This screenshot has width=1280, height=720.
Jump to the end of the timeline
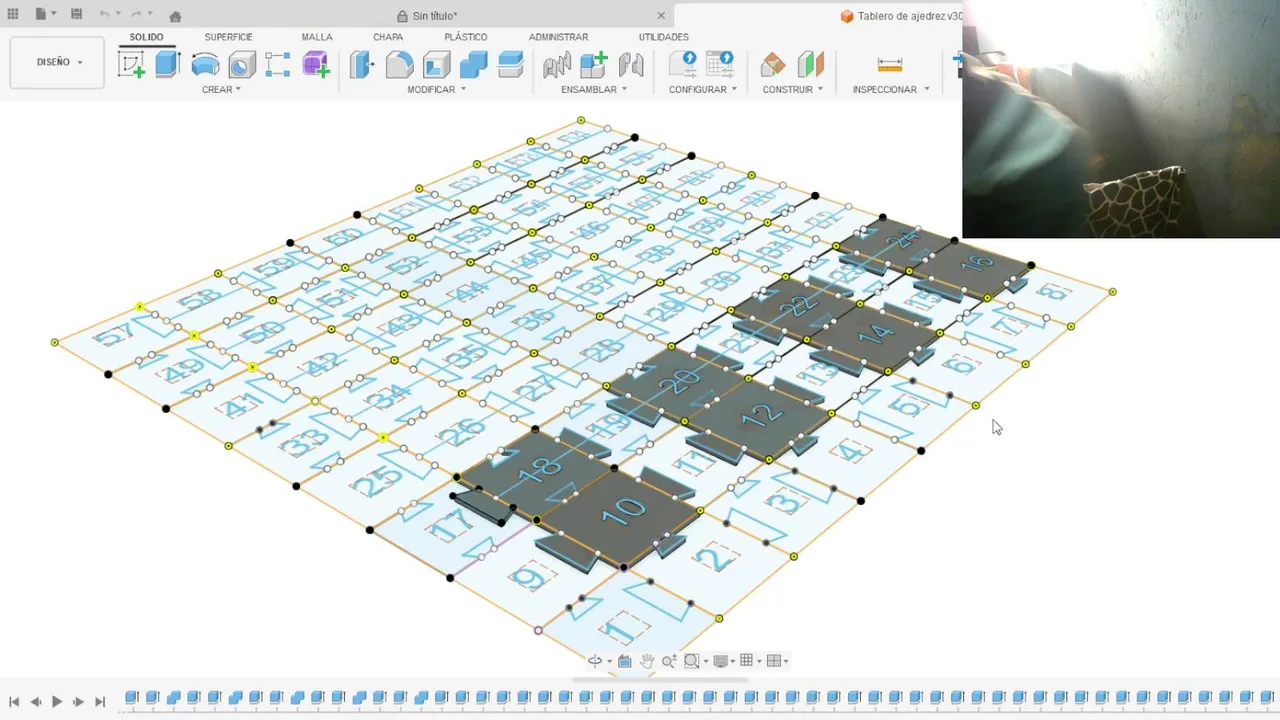click(x=100, y=702)
